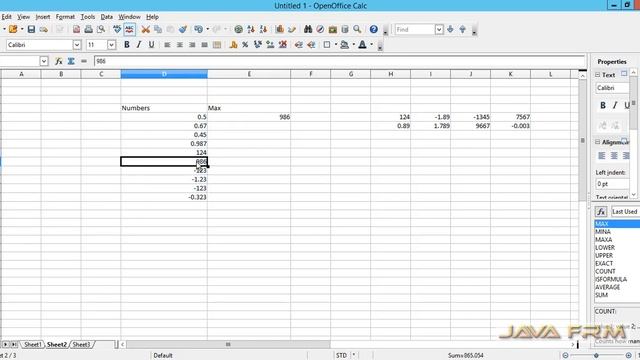Image resolution: width=640 pixels, height=360 pixels.
Task: Click the Undo icon
Action: point(198,29)
